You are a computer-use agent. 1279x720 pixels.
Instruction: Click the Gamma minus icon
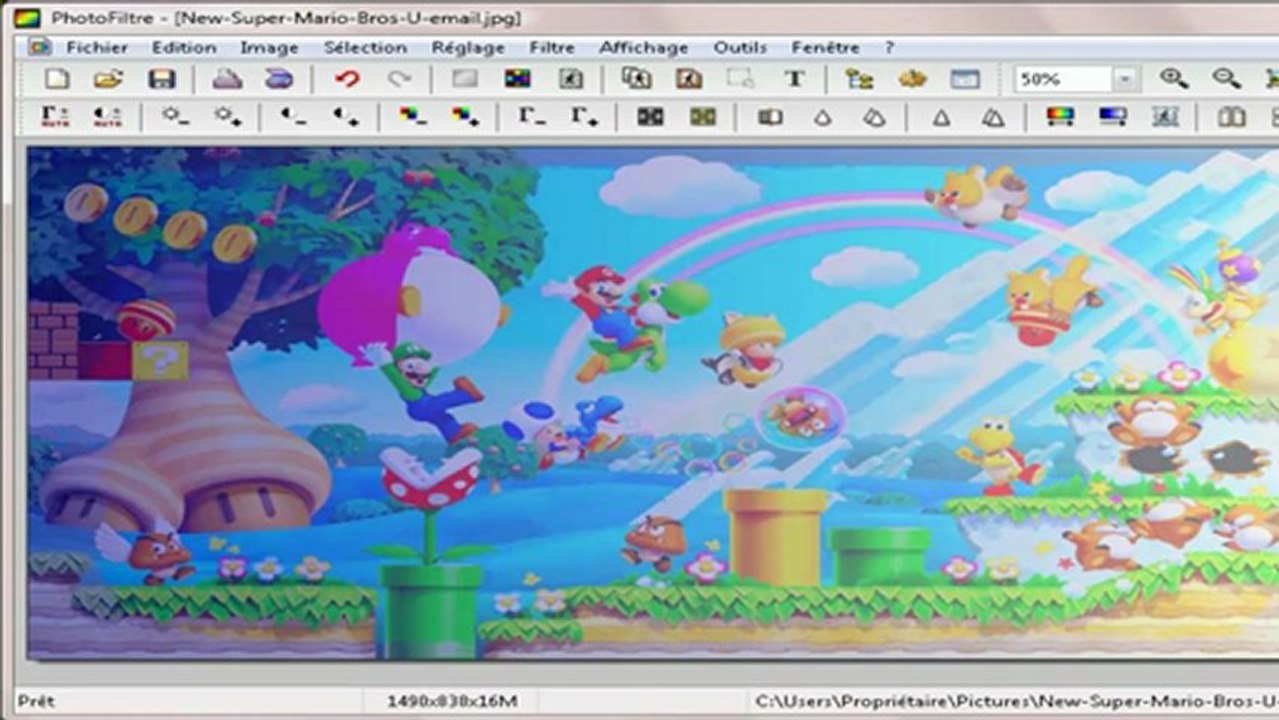pos(531,117)
